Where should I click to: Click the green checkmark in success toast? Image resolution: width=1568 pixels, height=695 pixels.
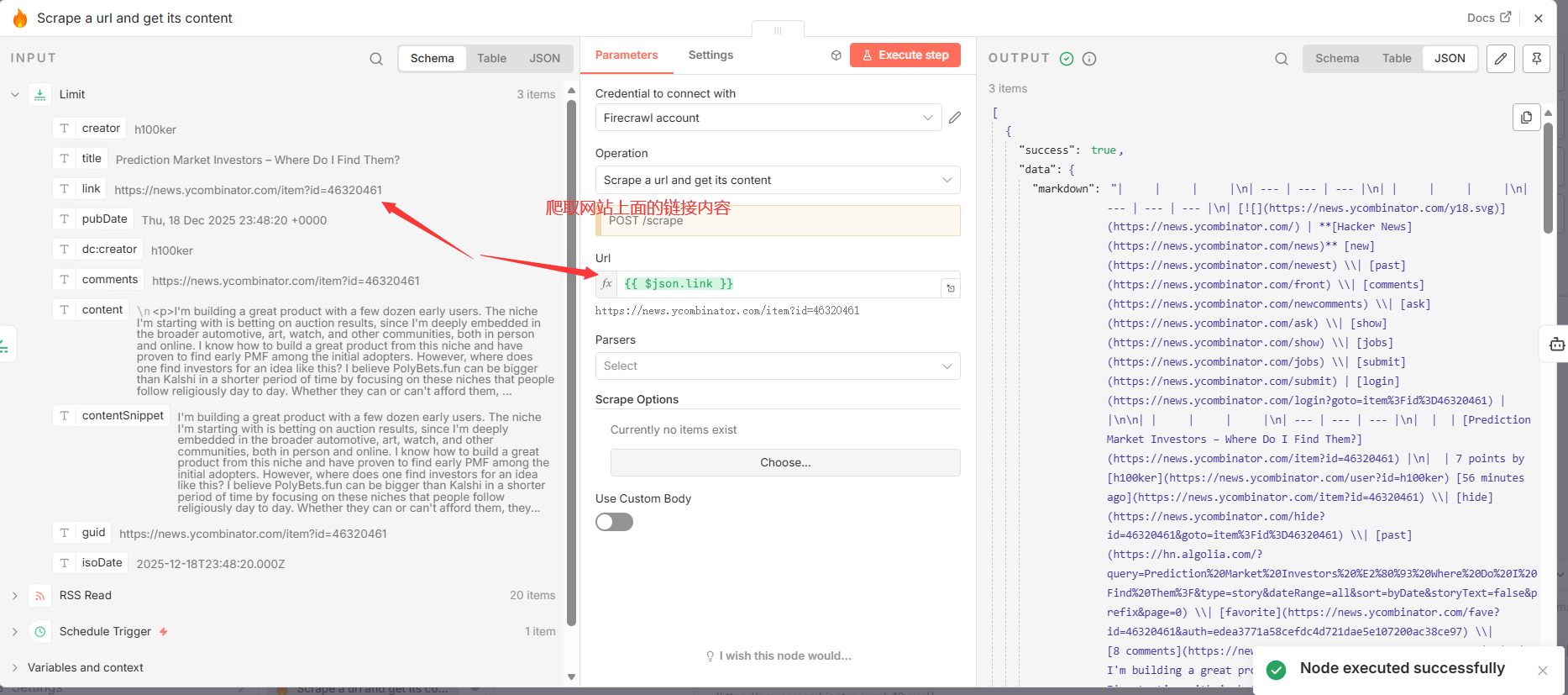(1276, 669)
